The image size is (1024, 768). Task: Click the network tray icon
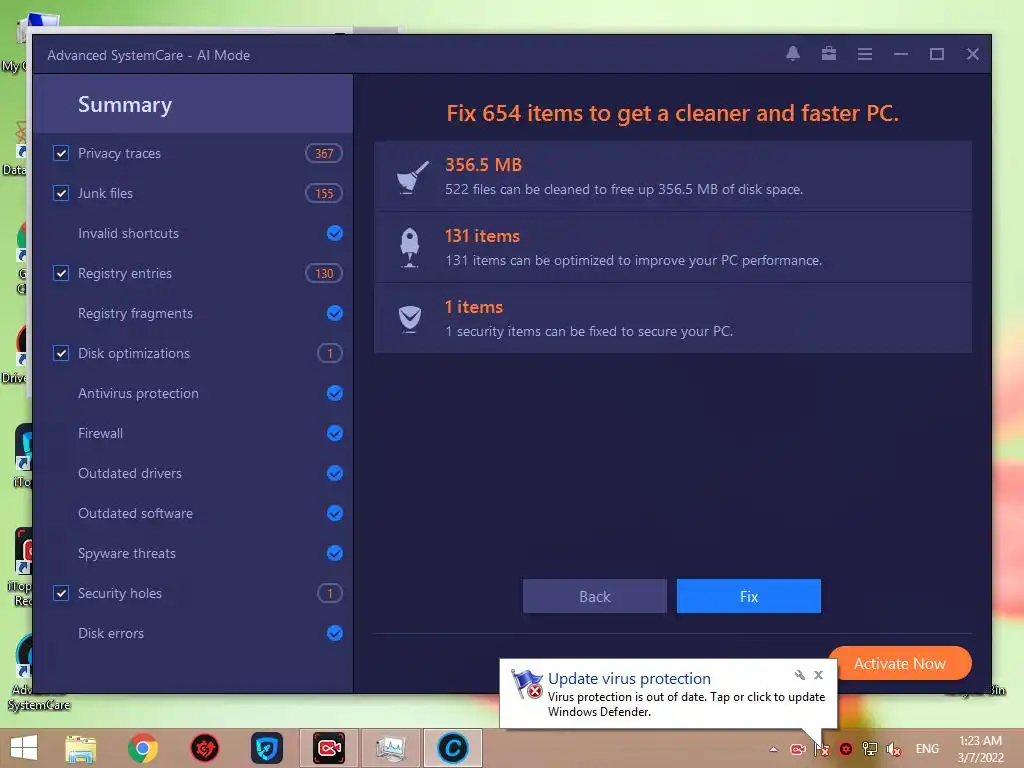[x=870, y=749]
